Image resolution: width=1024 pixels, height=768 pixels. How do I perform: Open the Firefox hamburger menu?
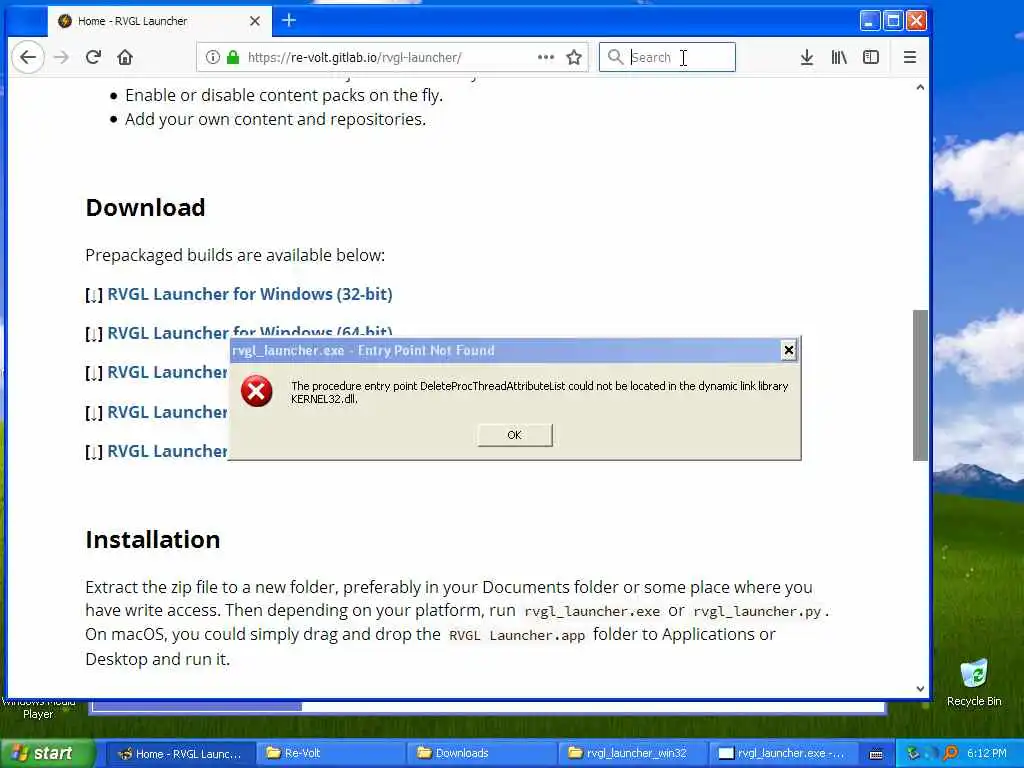click(x=910, y=57)
